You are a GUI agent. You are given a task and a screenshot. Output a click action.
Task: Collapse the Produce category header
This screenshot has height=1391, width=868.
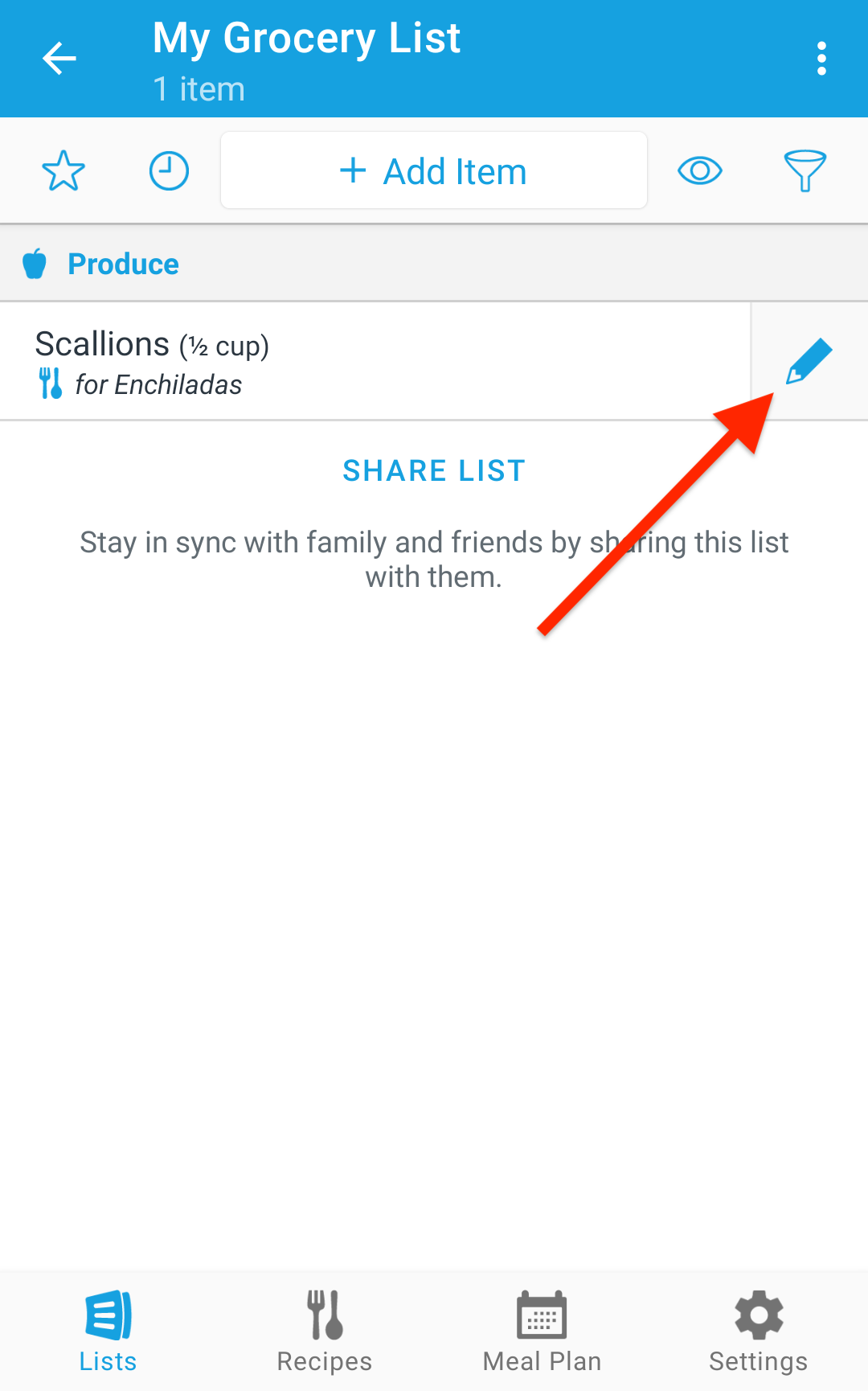pos(434,264)
